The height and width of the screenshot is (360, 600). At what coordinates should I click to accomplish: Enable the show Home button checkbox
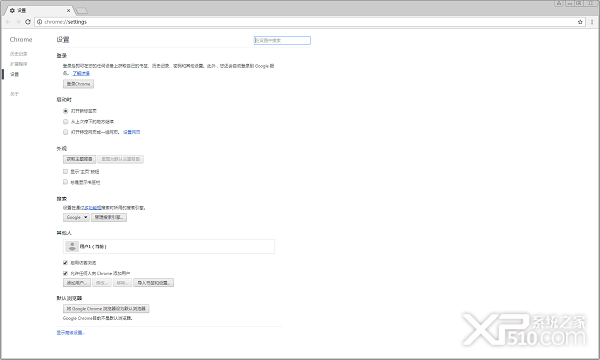point(65,171)
